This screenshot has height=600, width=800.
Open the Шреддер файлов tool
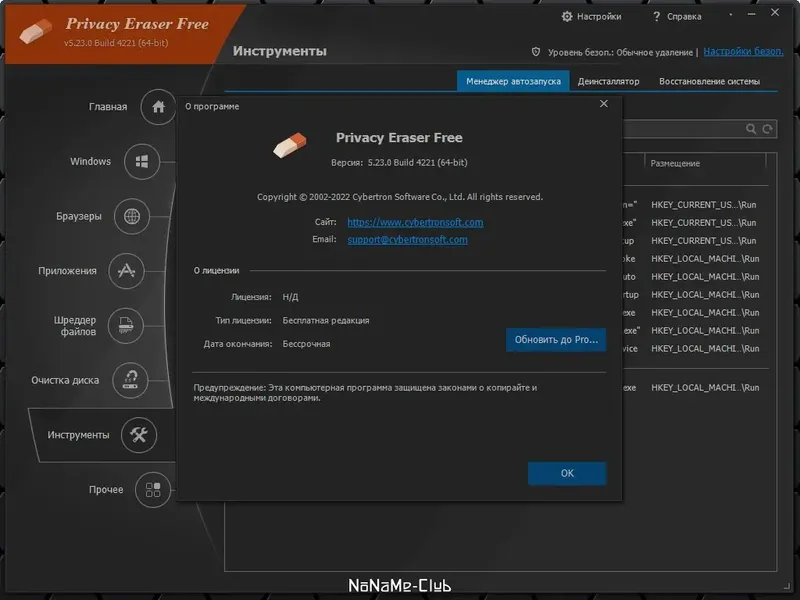[126, 326]
